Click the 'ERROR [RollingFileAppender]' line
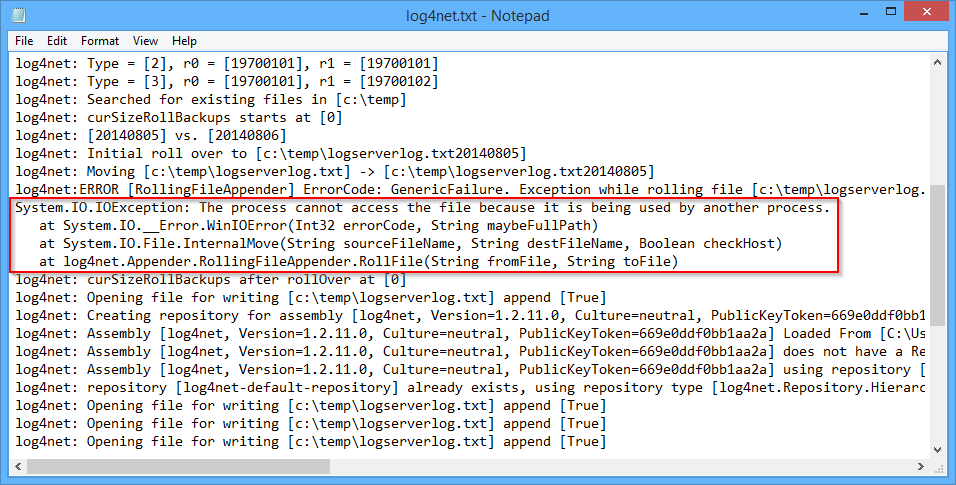 [x=470, y=189]
